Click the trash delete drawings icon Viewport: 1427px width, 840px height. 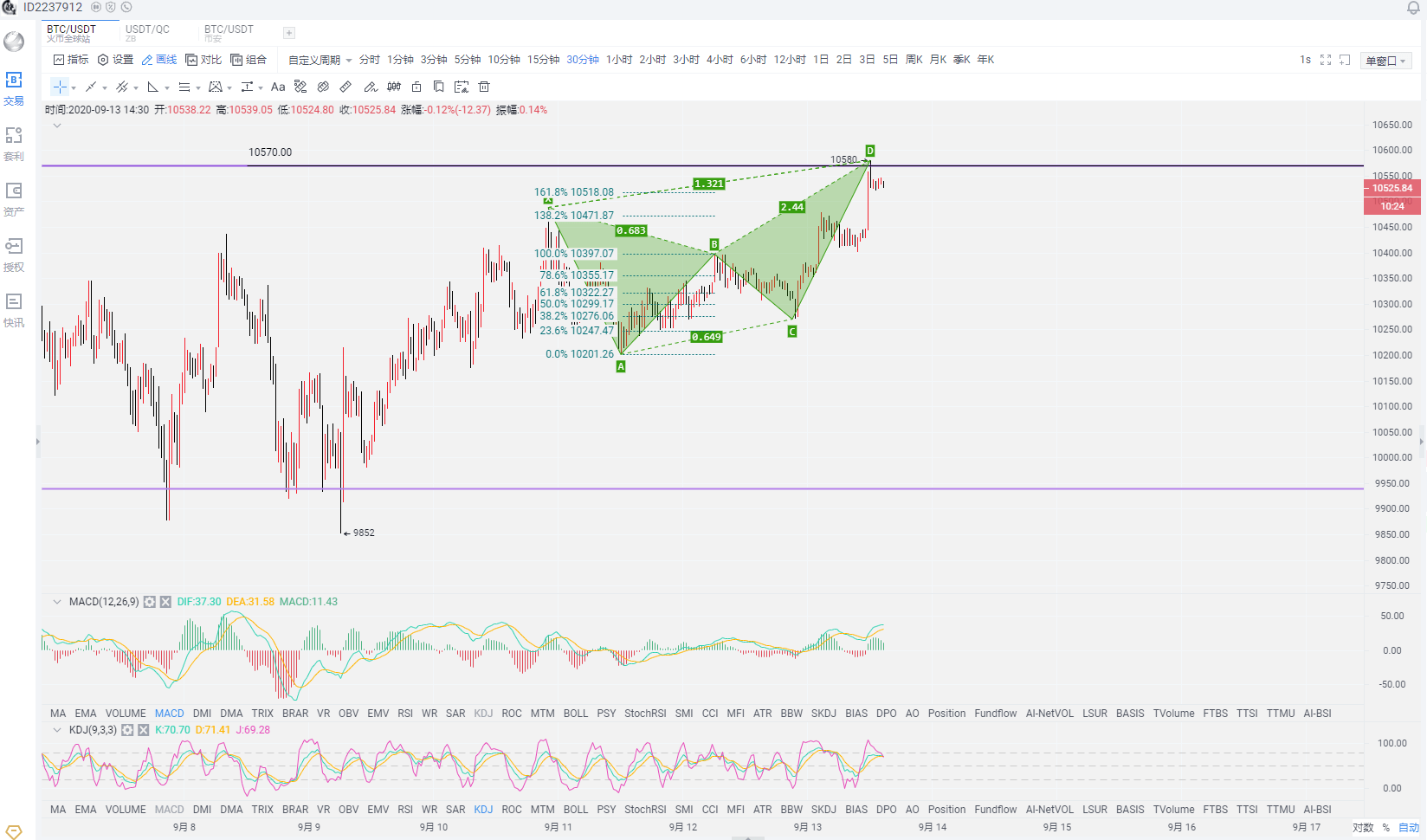484,87
